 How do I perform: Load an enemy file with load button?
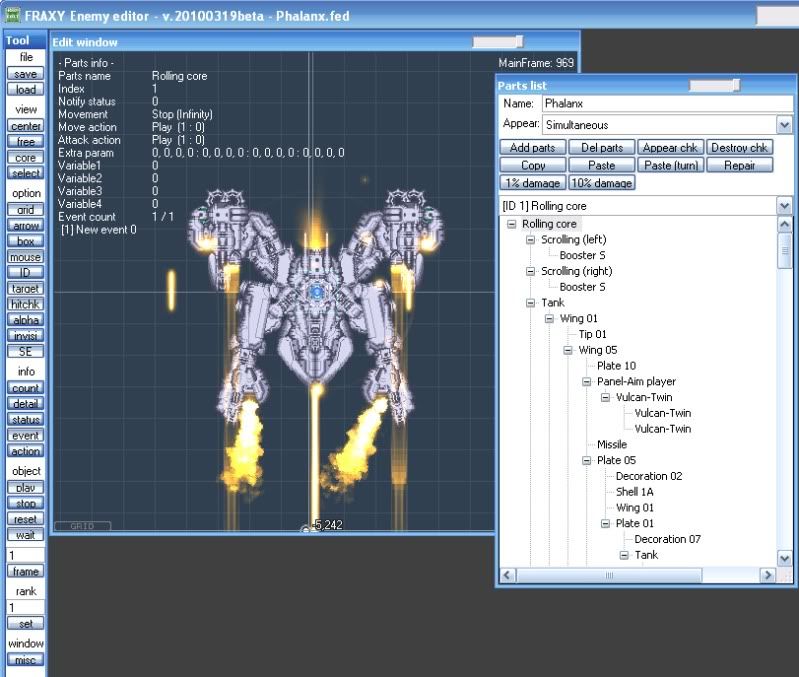(x=26, y=90)
